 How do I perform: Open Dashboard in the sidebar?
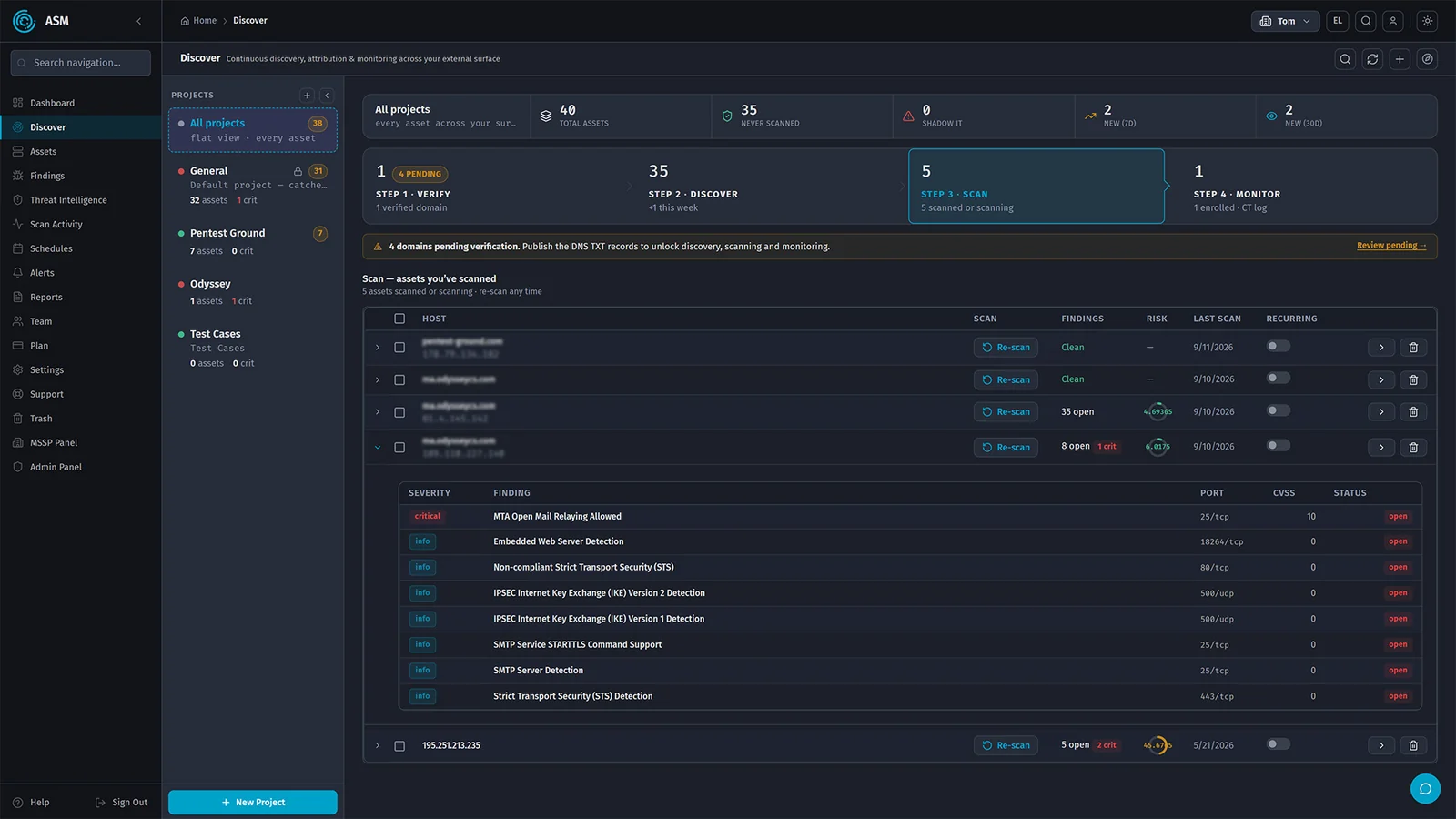click(x=81, y=103)
